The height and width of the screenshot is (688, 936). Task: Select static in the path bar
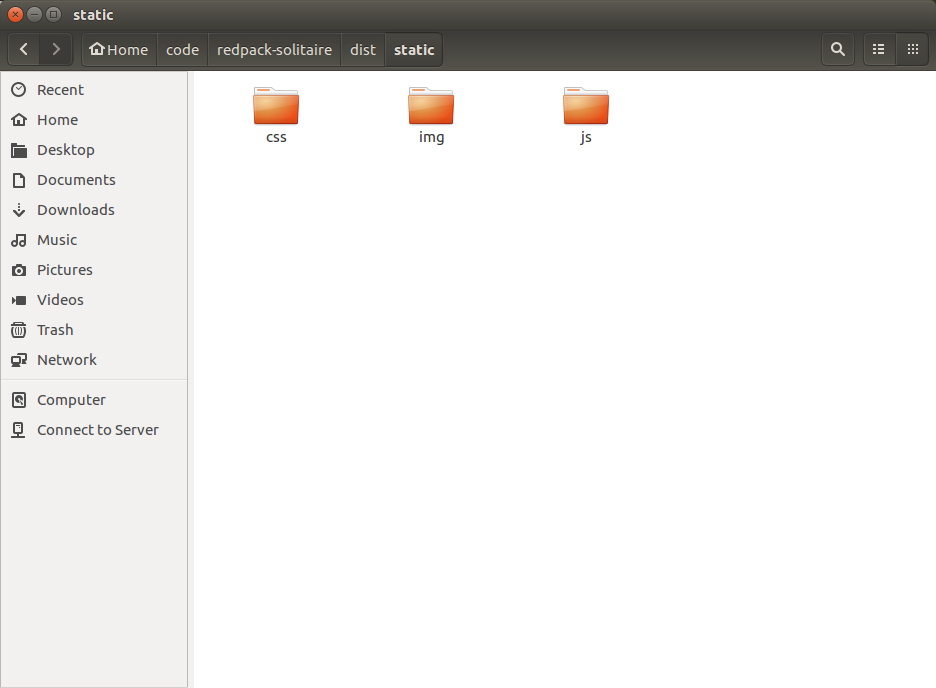point(414,50)
